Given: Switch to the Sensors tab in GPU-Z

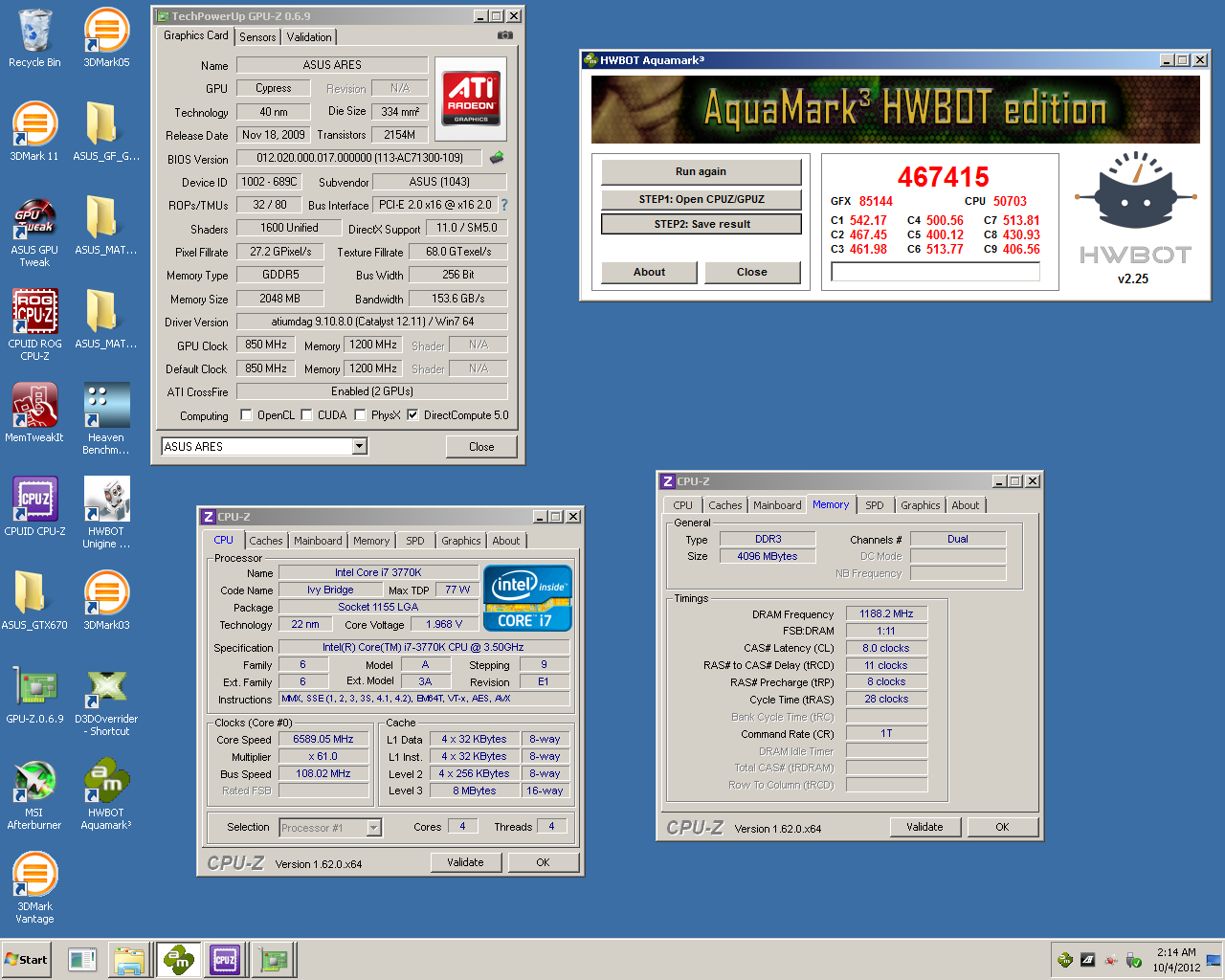Looking at the screenshot, I should tap(257, 37).
